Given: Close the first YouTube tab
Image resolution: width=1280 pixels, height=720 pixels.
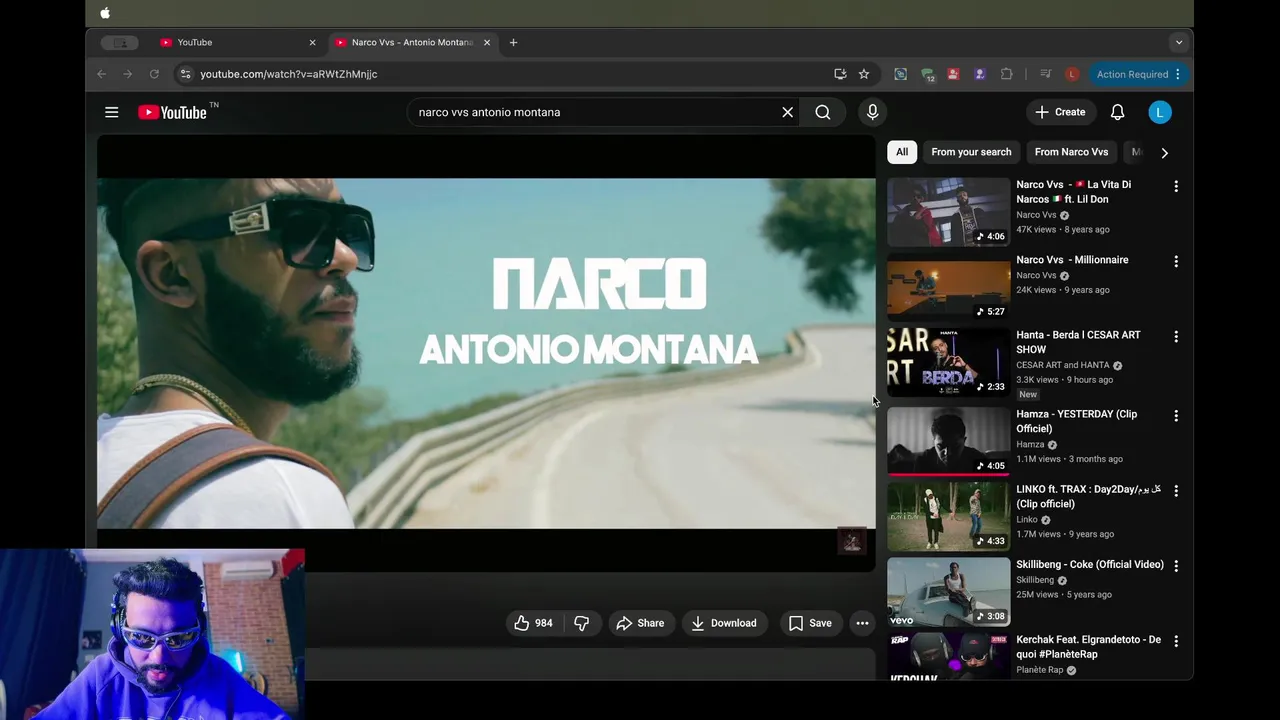Looking at the screenshot, I should click(312, 42).
